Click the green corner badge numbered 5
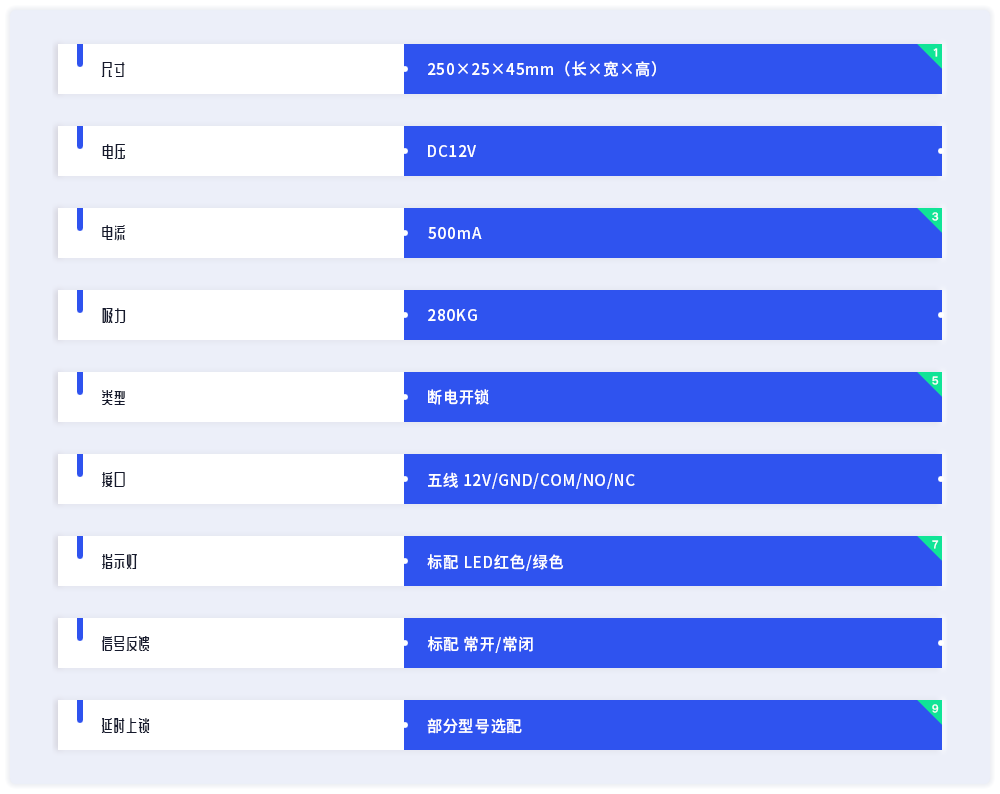 (x=933, y=381)
